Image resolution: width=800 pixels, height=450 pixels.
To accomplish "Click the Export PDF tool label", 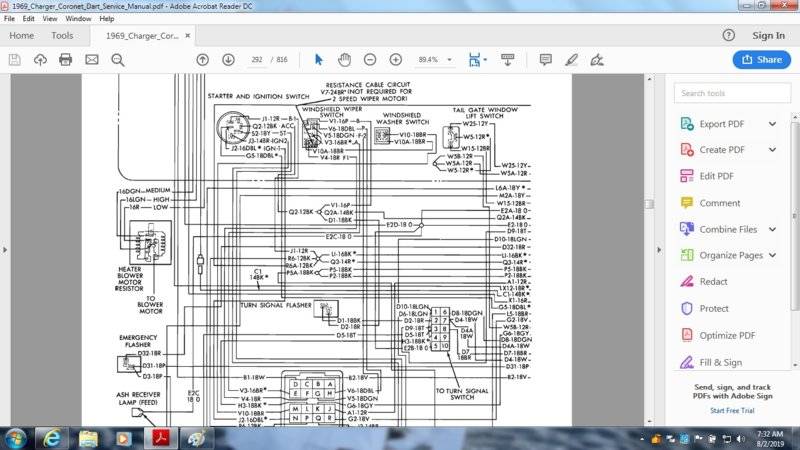I will point(721,124).
